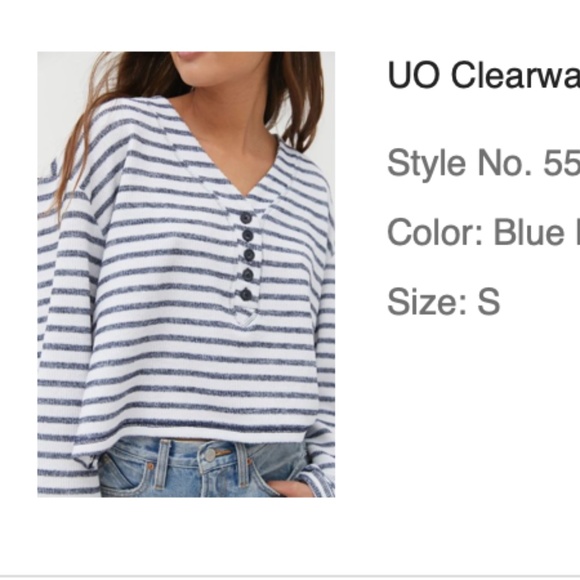This screenshot has height=580, width=580.
Task: Click the top button on the striped shirt
Action: point(246,218)
